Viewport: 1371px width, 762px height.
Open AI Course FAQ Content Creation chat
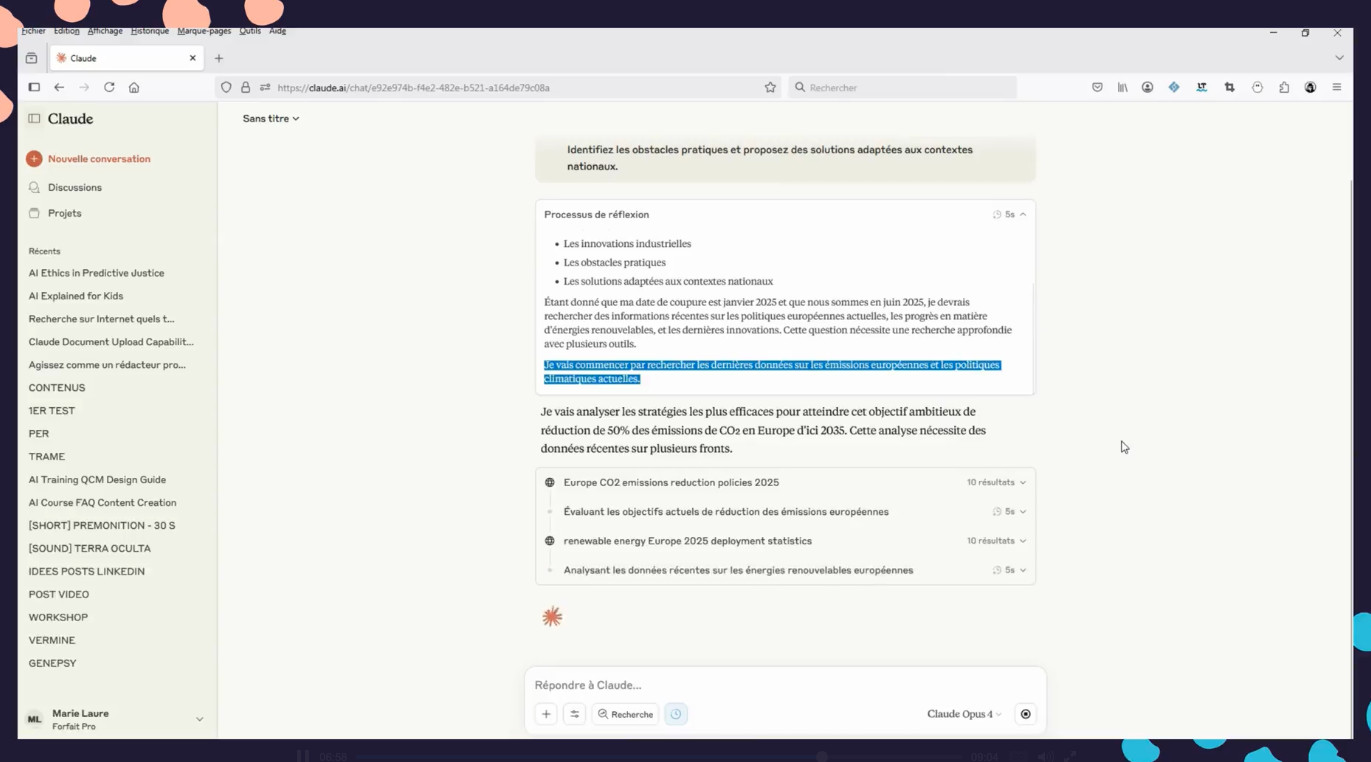click(102, 503)
